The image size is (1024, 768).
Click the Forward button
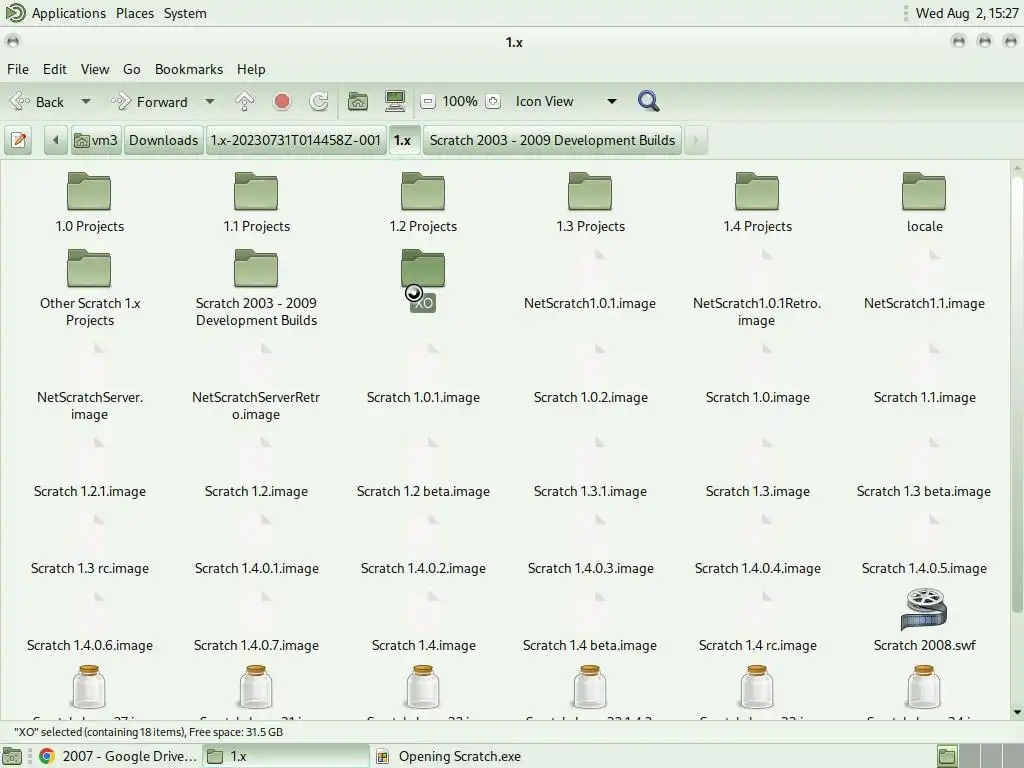click(152, 101)
